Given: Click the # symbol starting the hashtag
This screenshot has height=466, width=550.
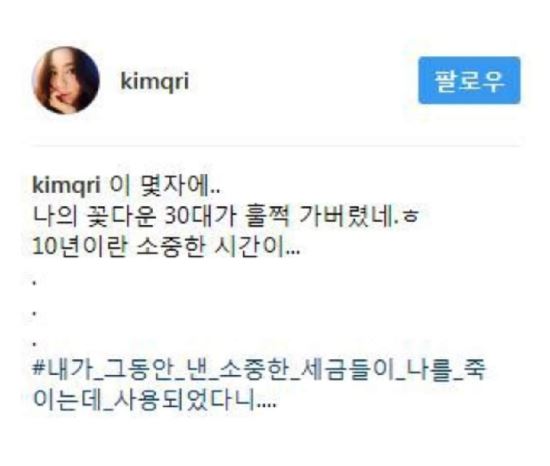Looking at the screenshot, I should (39, 369).
